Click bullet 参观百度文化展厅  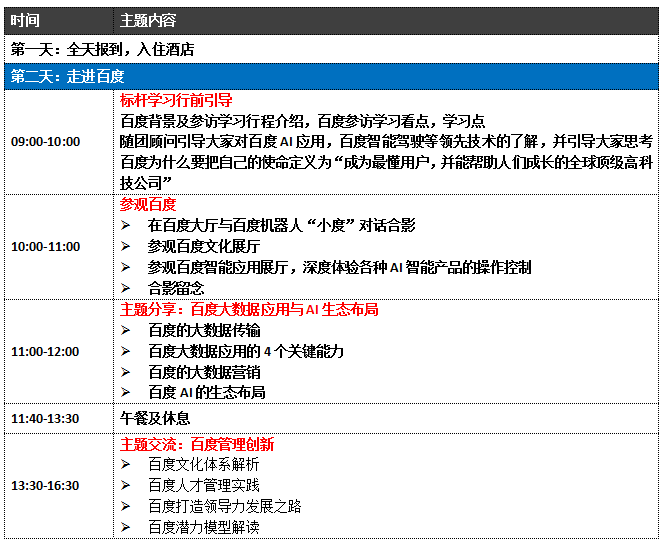tap(204, 246)
